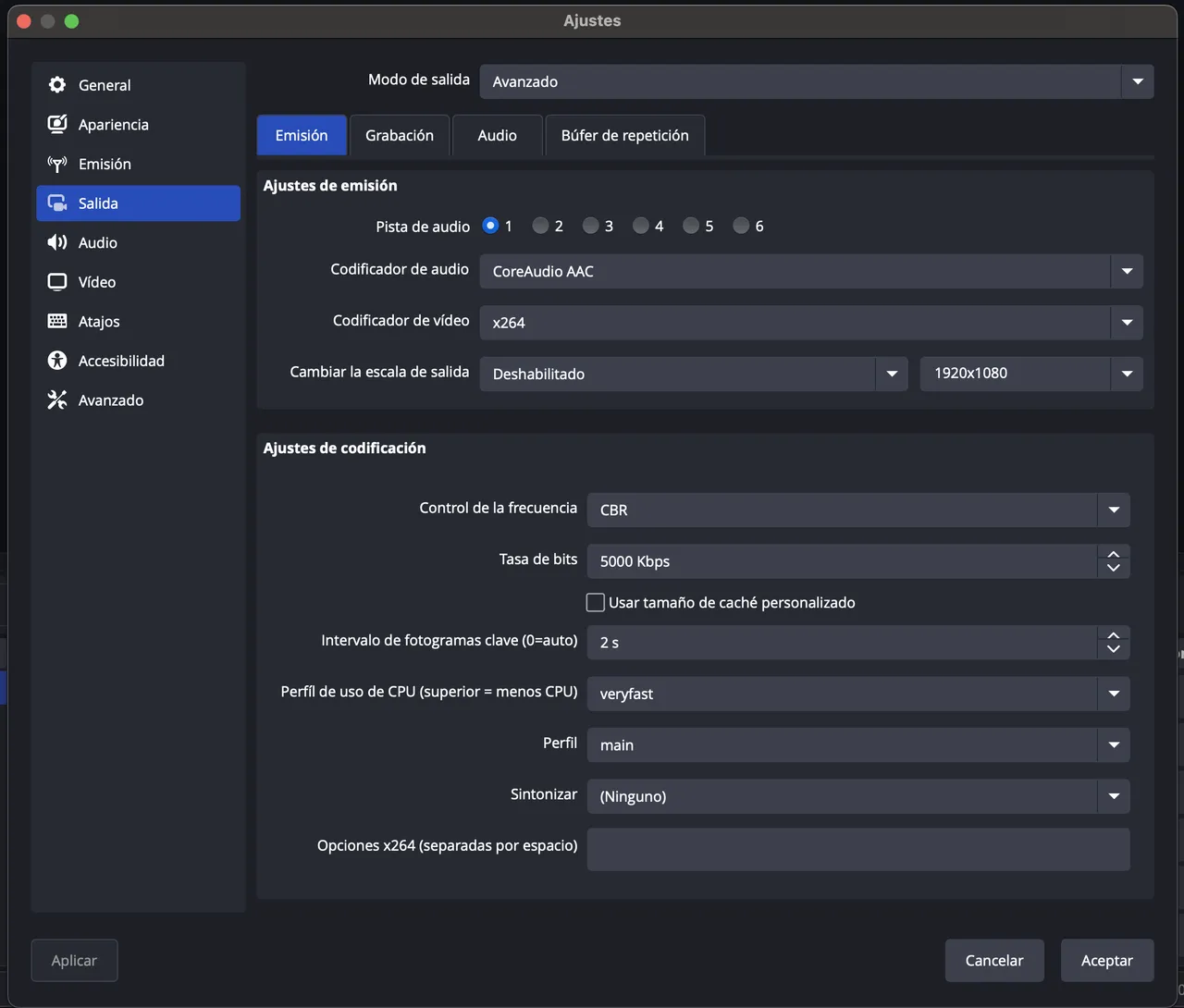Open the Perfil main dropdown
Viewport: 1184px width, 1008px height.
(858, 745)
